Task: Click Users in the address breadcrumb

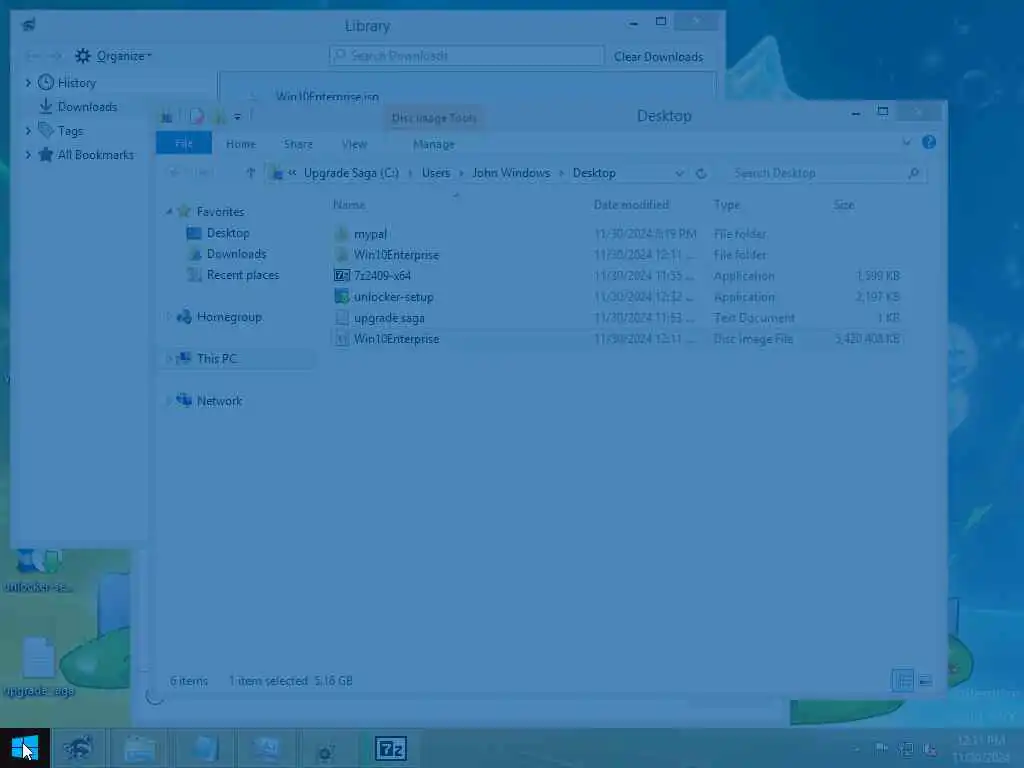Action: coord(436,173)
